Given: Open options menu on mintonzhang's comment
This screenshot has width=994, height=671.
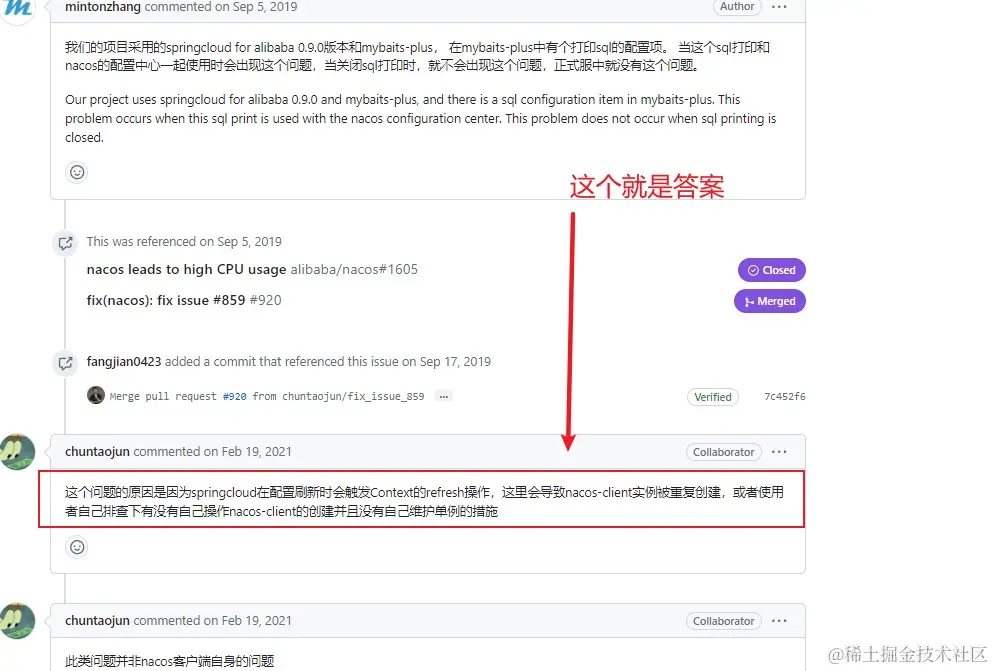Looking at the screenshot, I should (779, 7).
